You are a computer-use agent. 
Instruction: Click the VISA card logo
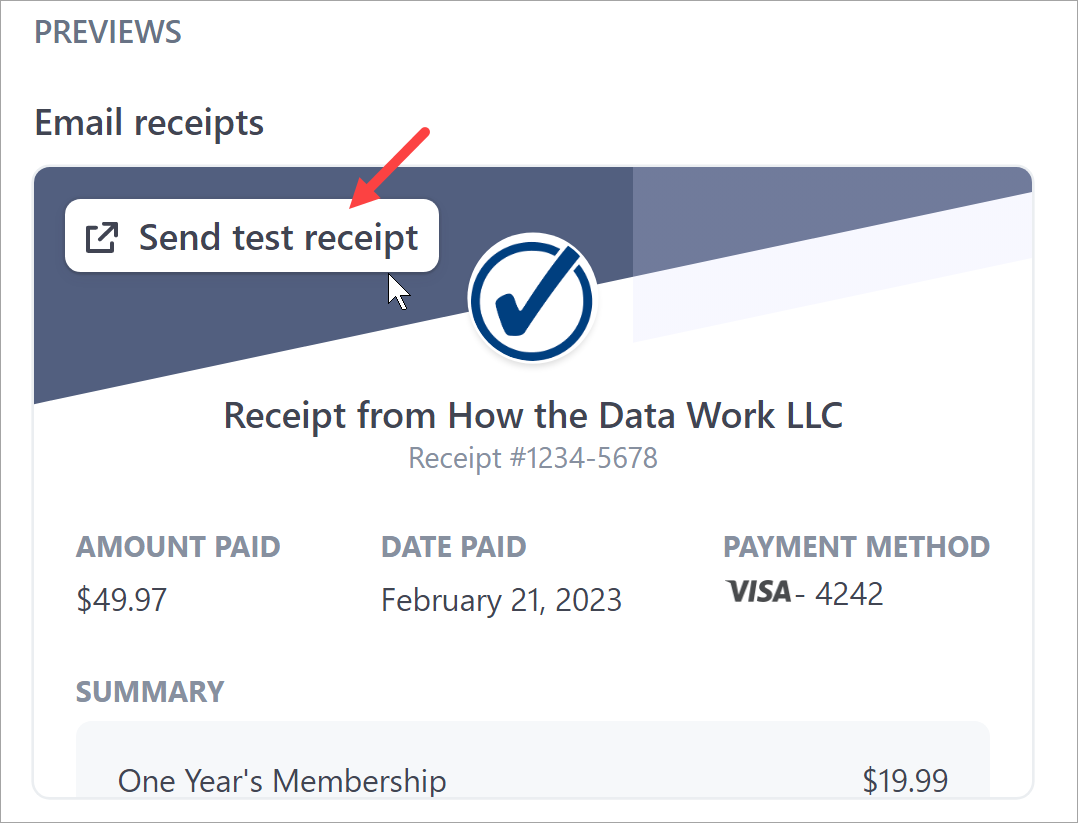coord(758,591)
